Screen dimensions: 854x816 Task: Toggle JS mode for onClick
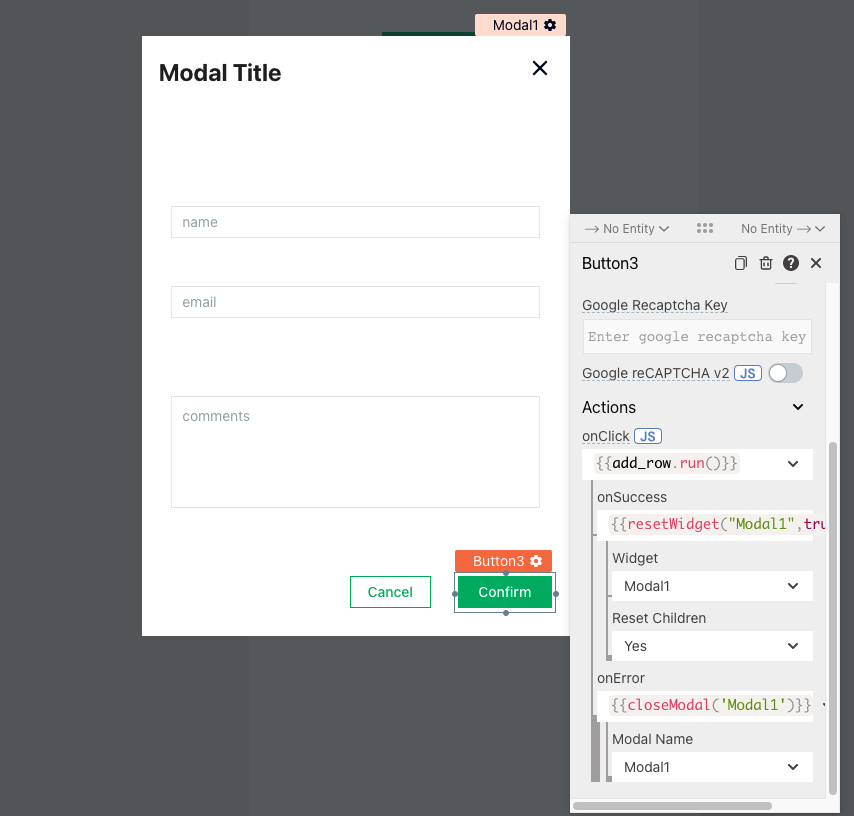pyautogui.click(x=647, y=436)
